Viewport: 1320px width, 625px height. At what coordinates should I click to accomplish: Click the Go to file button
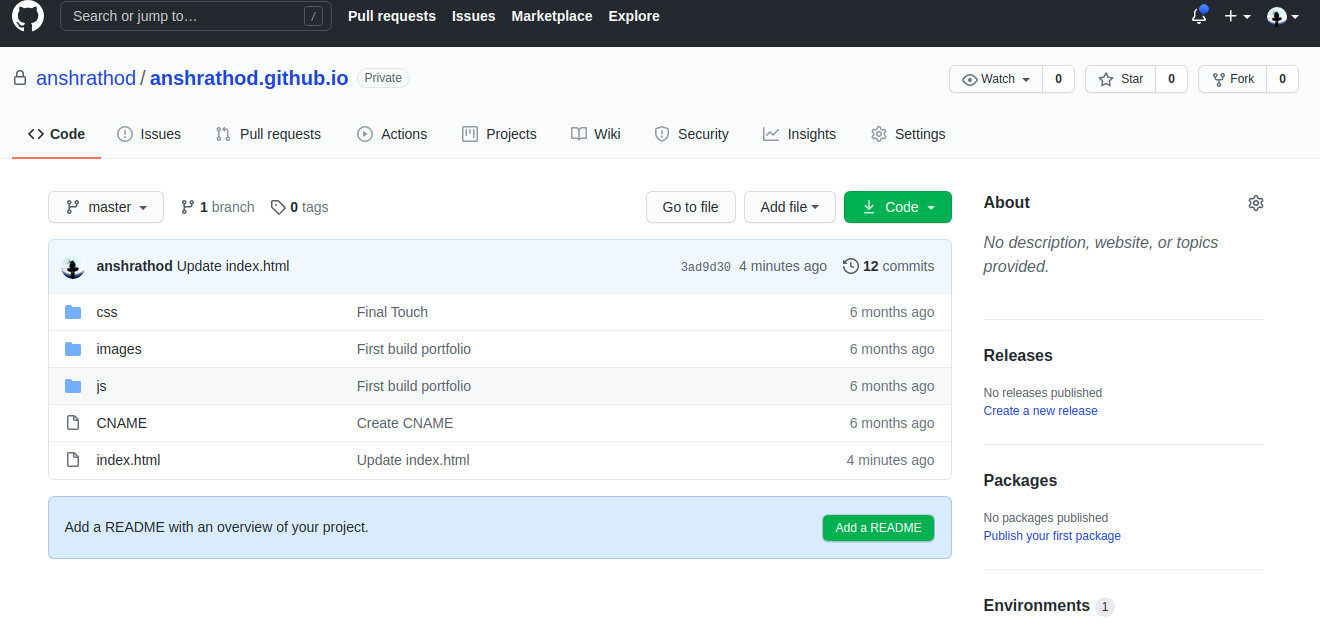(x=690, y=207)
